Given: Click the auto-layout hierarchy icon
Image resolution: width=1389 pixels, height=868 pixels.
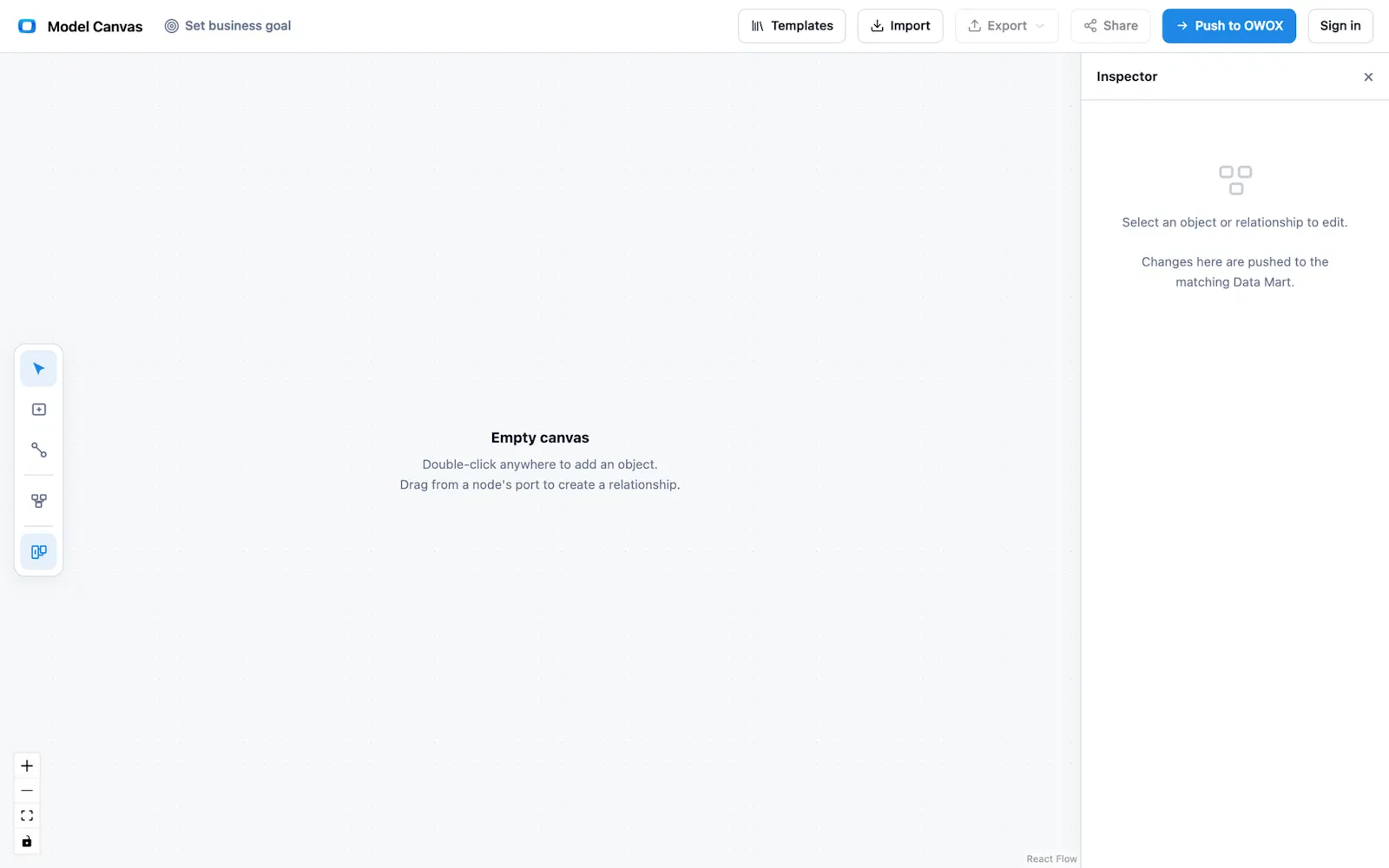Looking at the screenshot, I should 38,501.
